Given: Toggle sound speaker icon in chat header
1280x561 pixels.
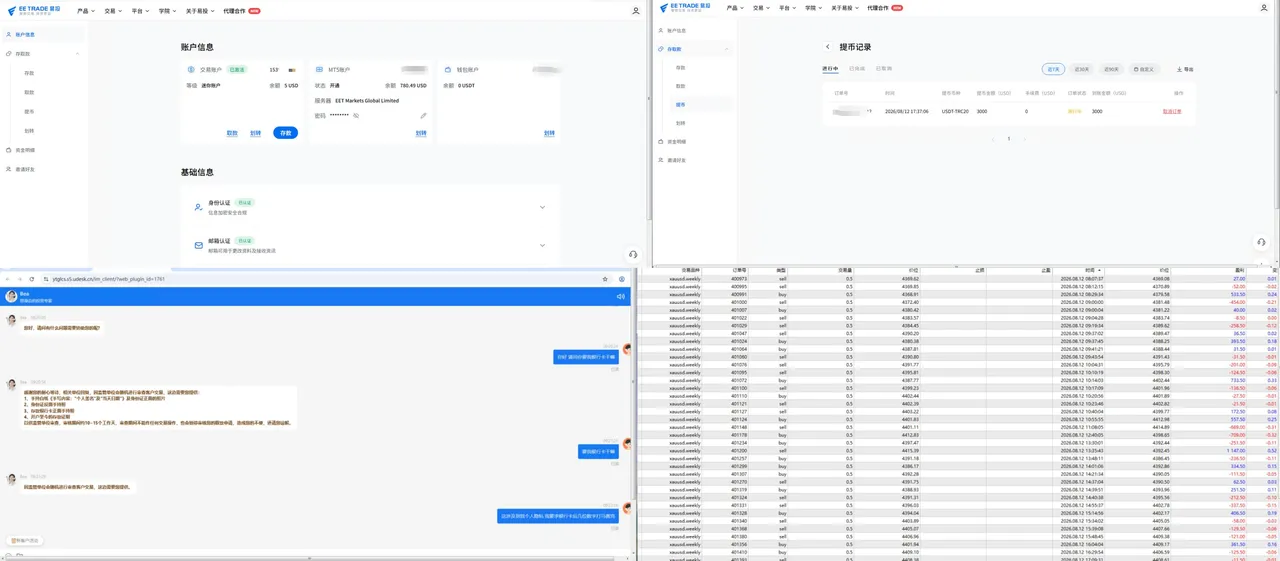Looking at the screenshot, I should coord(621,296).
